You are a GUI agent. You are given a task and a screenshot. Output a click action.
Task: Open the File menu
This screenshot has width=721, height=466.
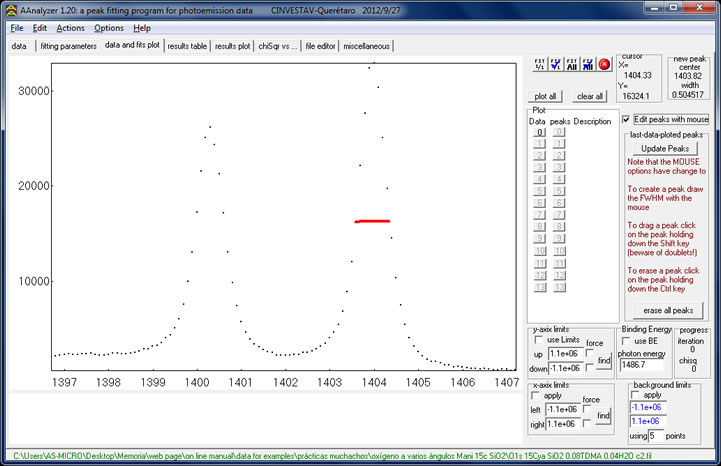coord(17,28)
